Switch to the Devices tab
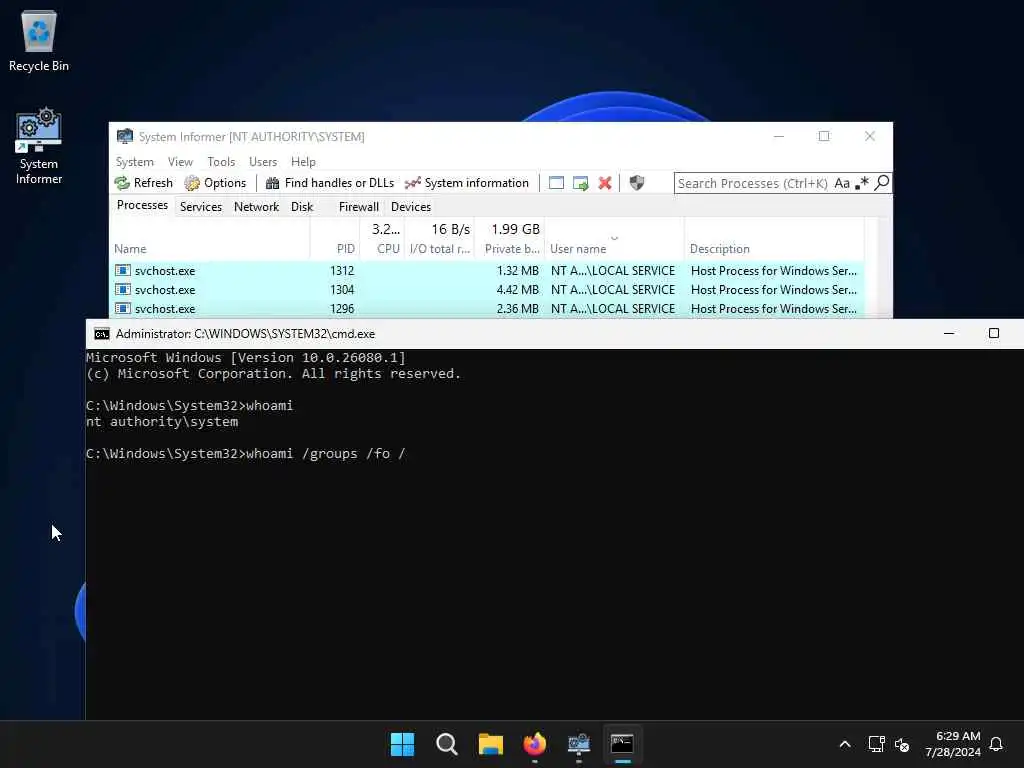The image size is (1024, 768). tap(411, 206)
